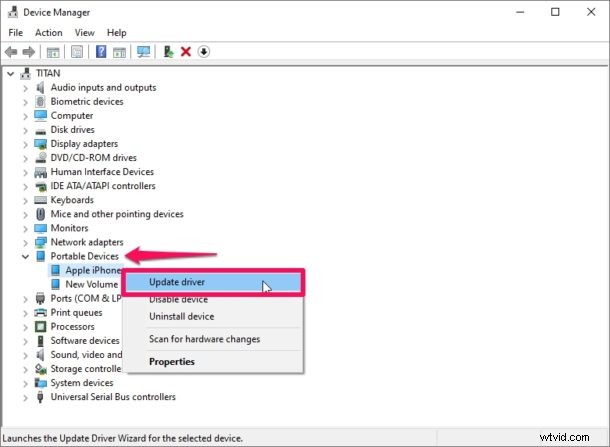
Task: Expand the Audio inputs and outputs category
Action: [25, 88]
